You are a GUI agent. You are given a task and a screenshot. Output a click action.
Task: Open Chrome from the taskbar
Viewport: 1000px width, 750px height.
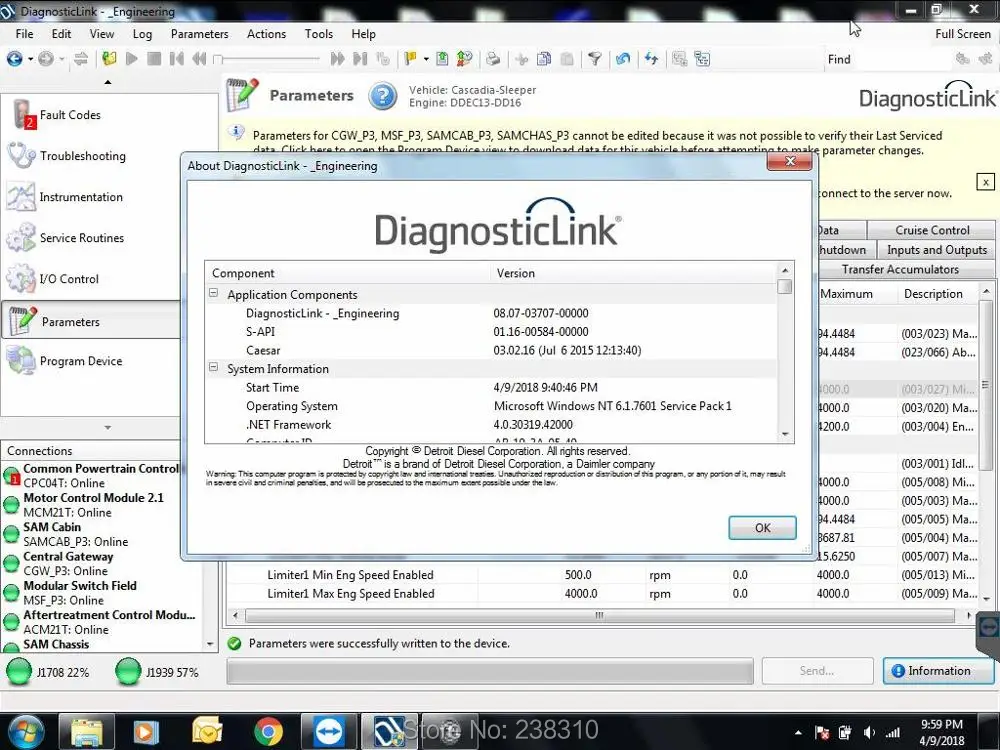(x=268, y=731)
